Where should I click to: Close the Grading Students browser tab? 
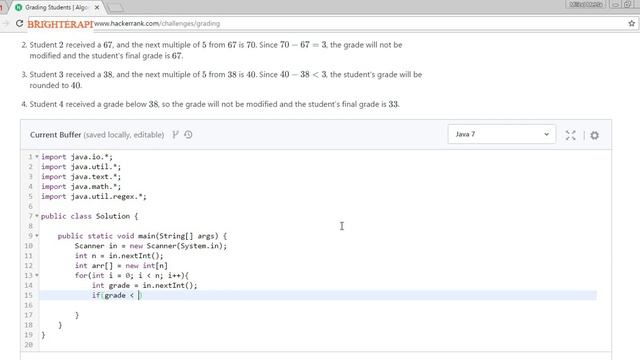click(97, 7)
